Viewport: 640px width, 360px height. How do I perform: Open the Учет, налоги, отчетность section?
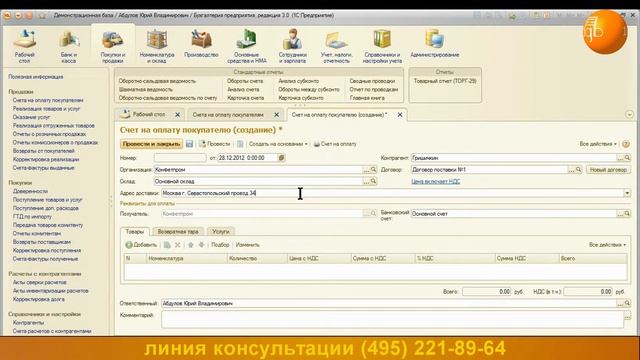[x=336, y=46]
